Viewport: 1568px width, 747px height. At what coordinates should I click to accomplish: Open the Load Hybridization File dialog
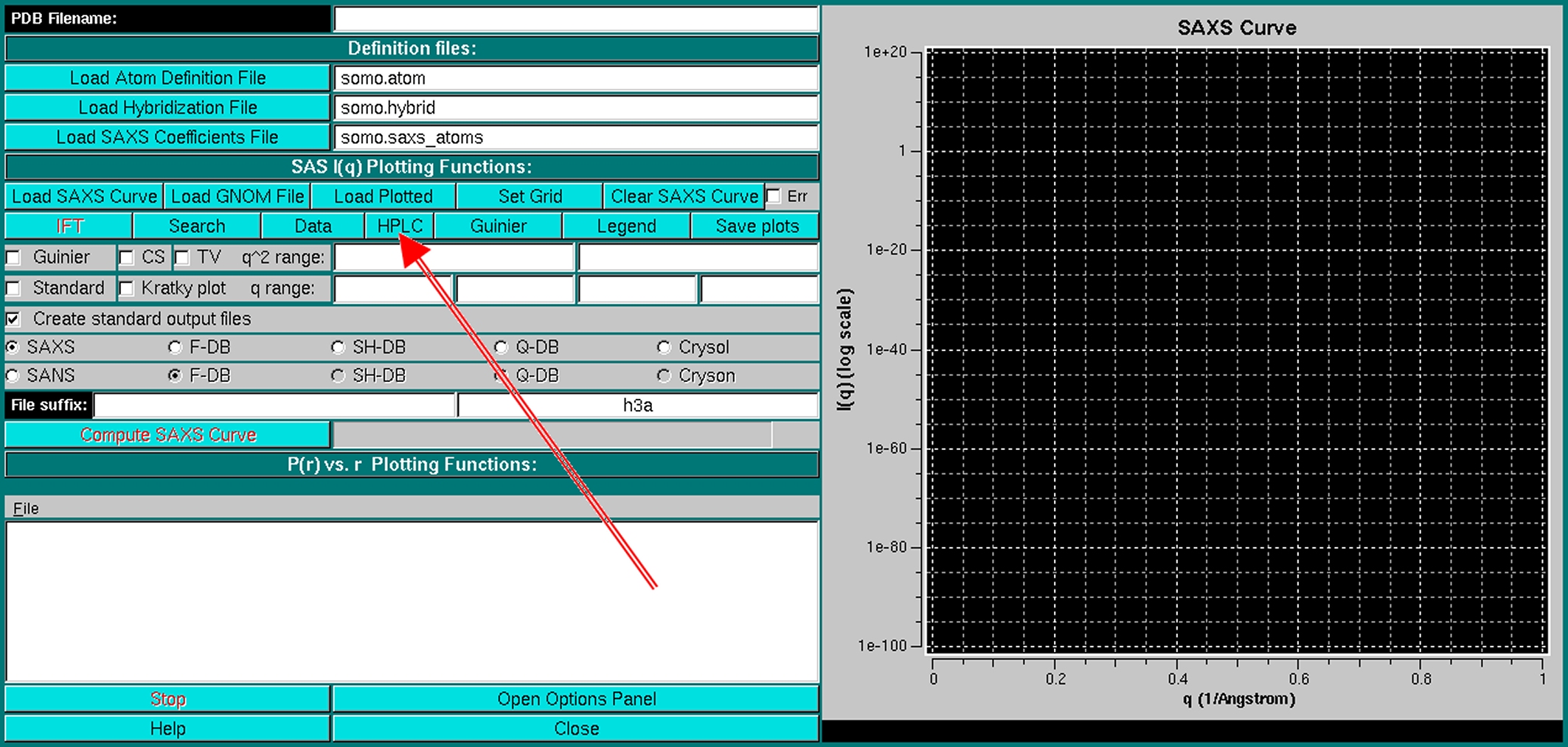167,108
